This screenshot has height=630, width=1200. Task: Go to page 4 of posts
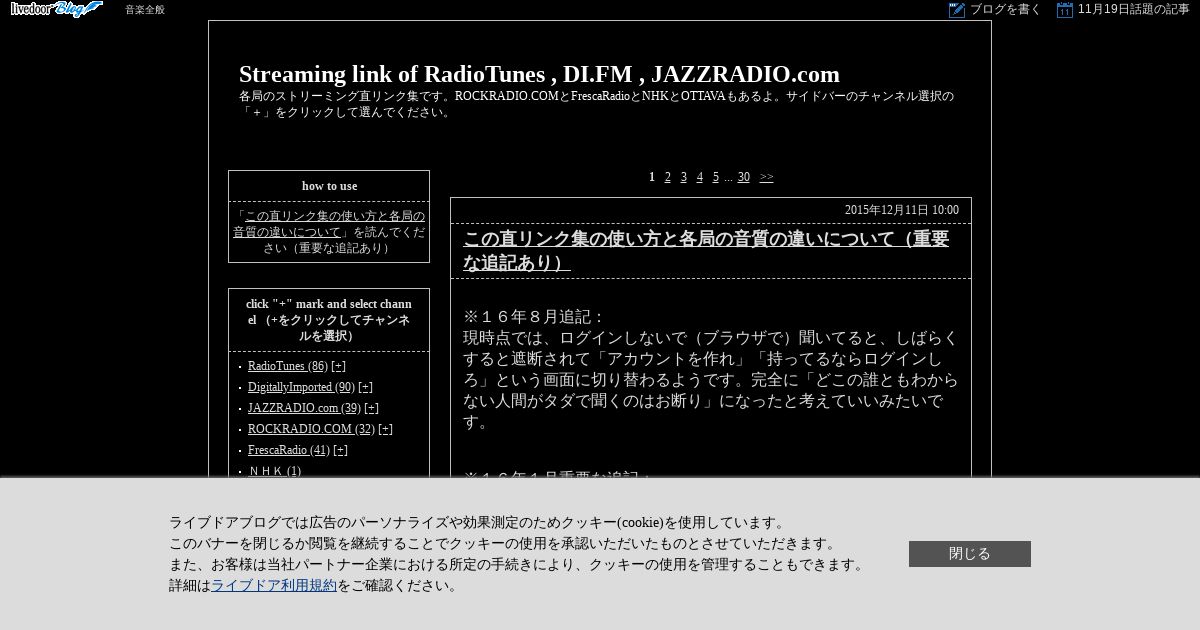point(700,177)
